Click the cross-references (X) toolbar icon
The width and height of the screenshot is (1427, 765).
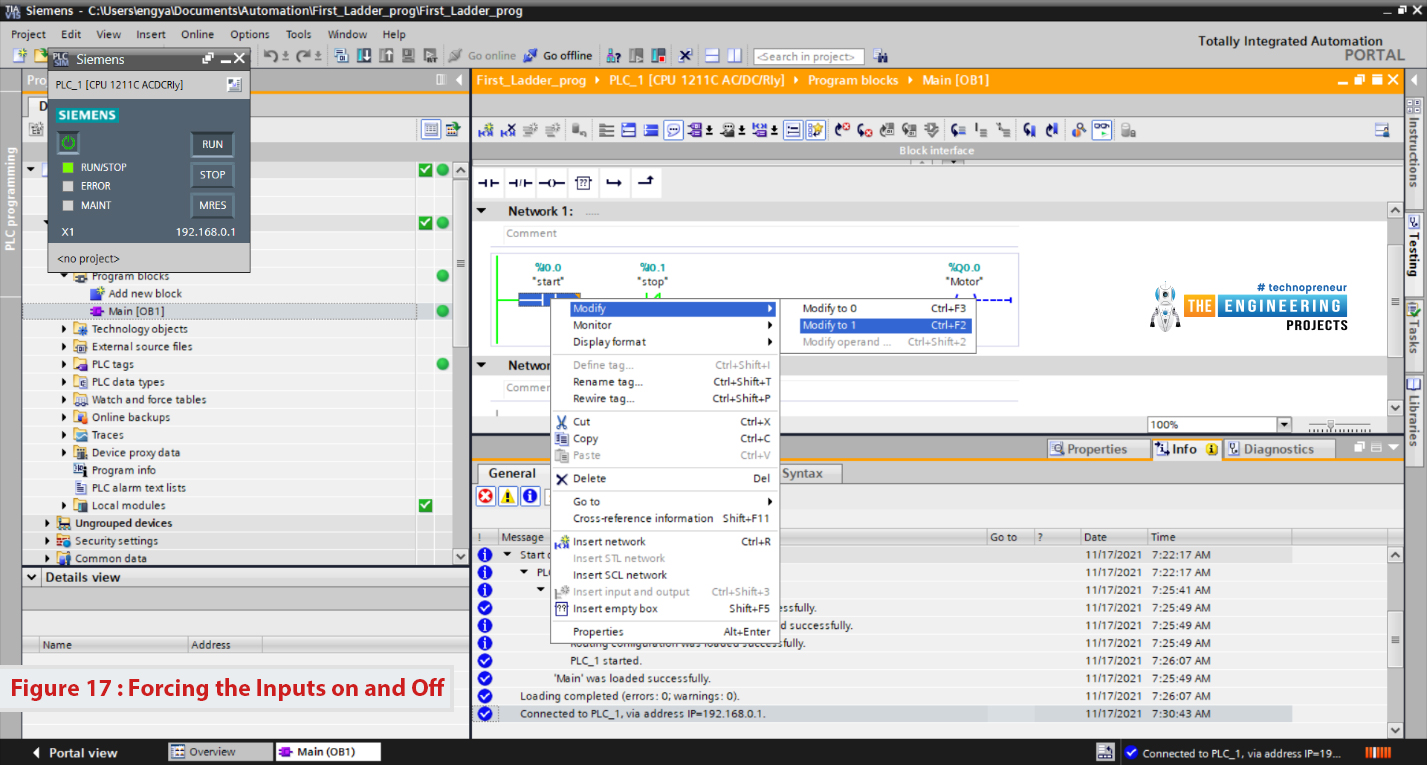pyautogui.click(x=685, y=56)
